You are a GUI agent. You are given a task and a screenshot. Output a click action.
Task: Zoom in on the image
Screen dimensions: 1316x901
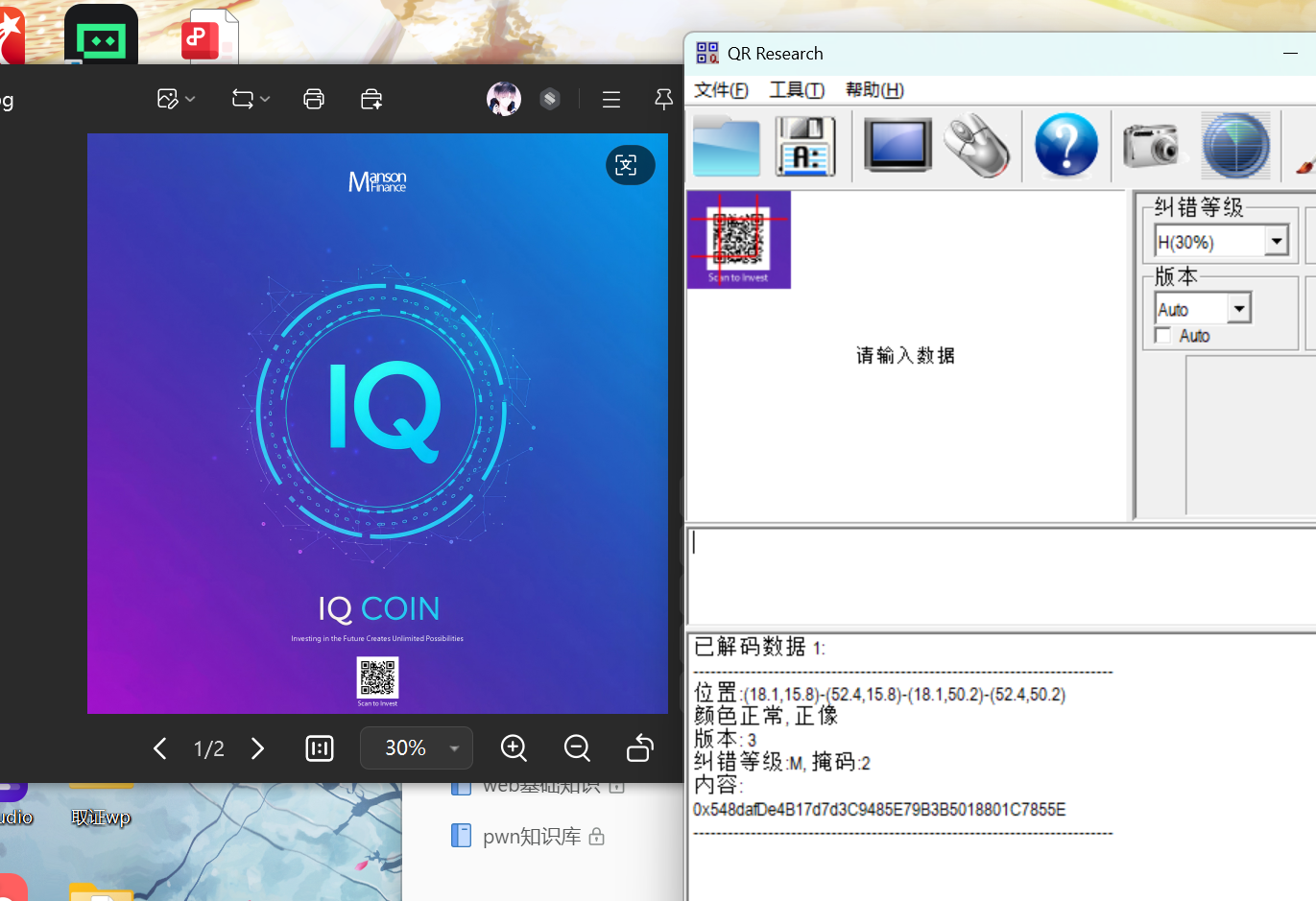[x=514, y=748]
